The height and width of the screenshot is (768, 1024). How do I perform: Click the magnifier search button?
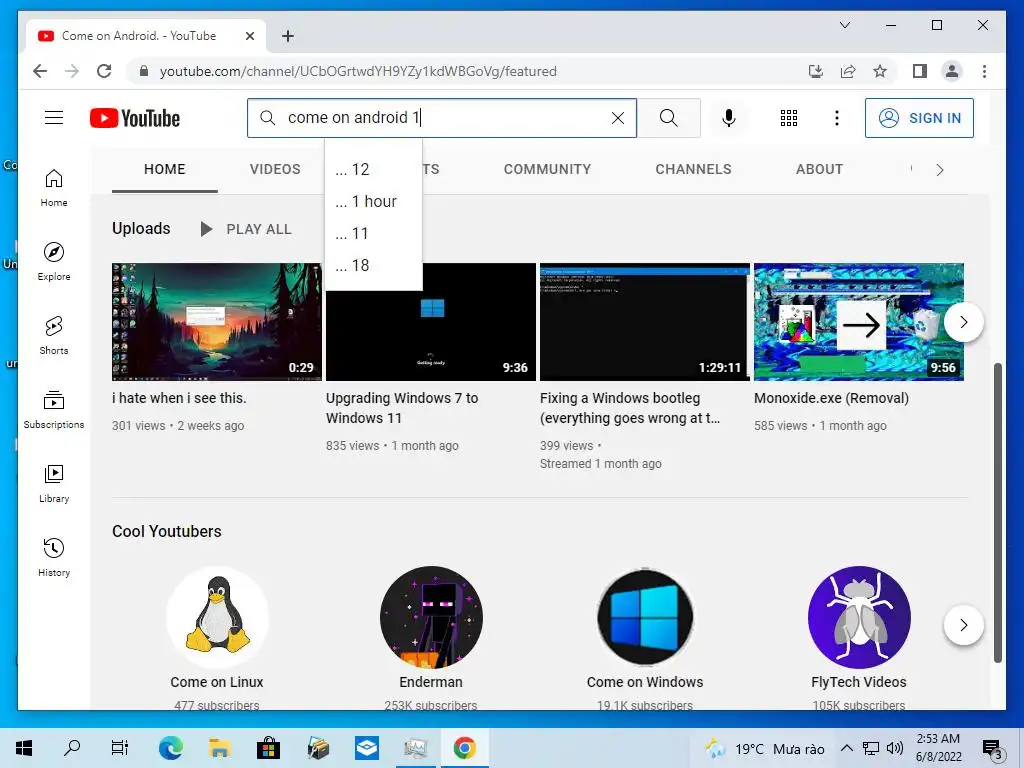pos(668,118)
